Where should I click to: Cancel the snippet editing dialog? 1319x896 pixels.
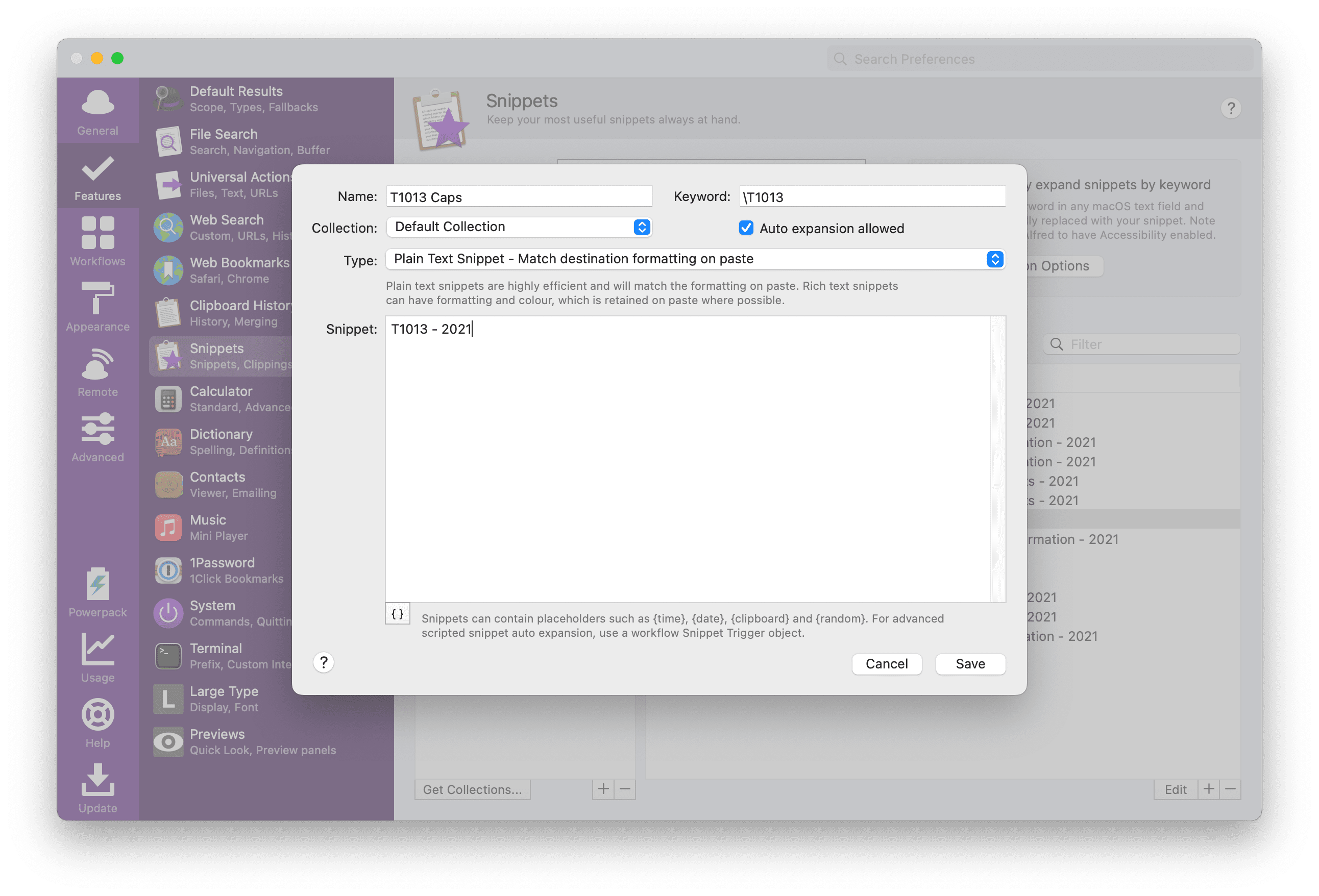click(887, 664)
